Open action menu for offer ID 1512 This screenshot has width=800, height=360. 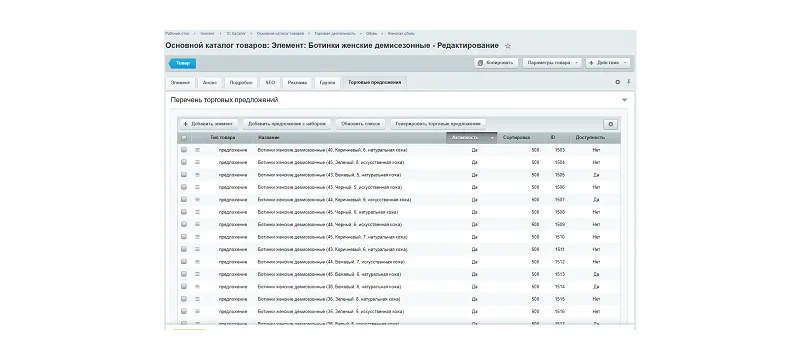pyautogui.click(x=197, y=262)
